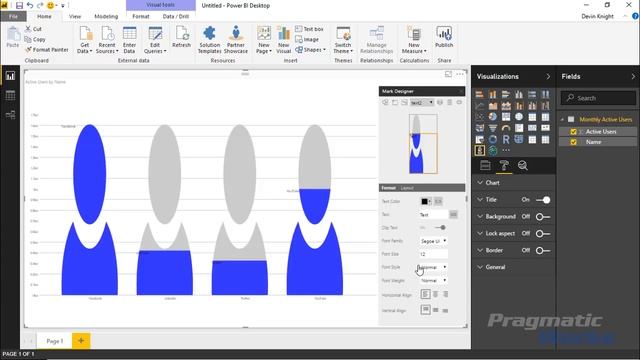Uncheck the Active Users field checkbox
Image resolution: width=640 pixels, height=360 pixels.
click(x=573, y=131)
